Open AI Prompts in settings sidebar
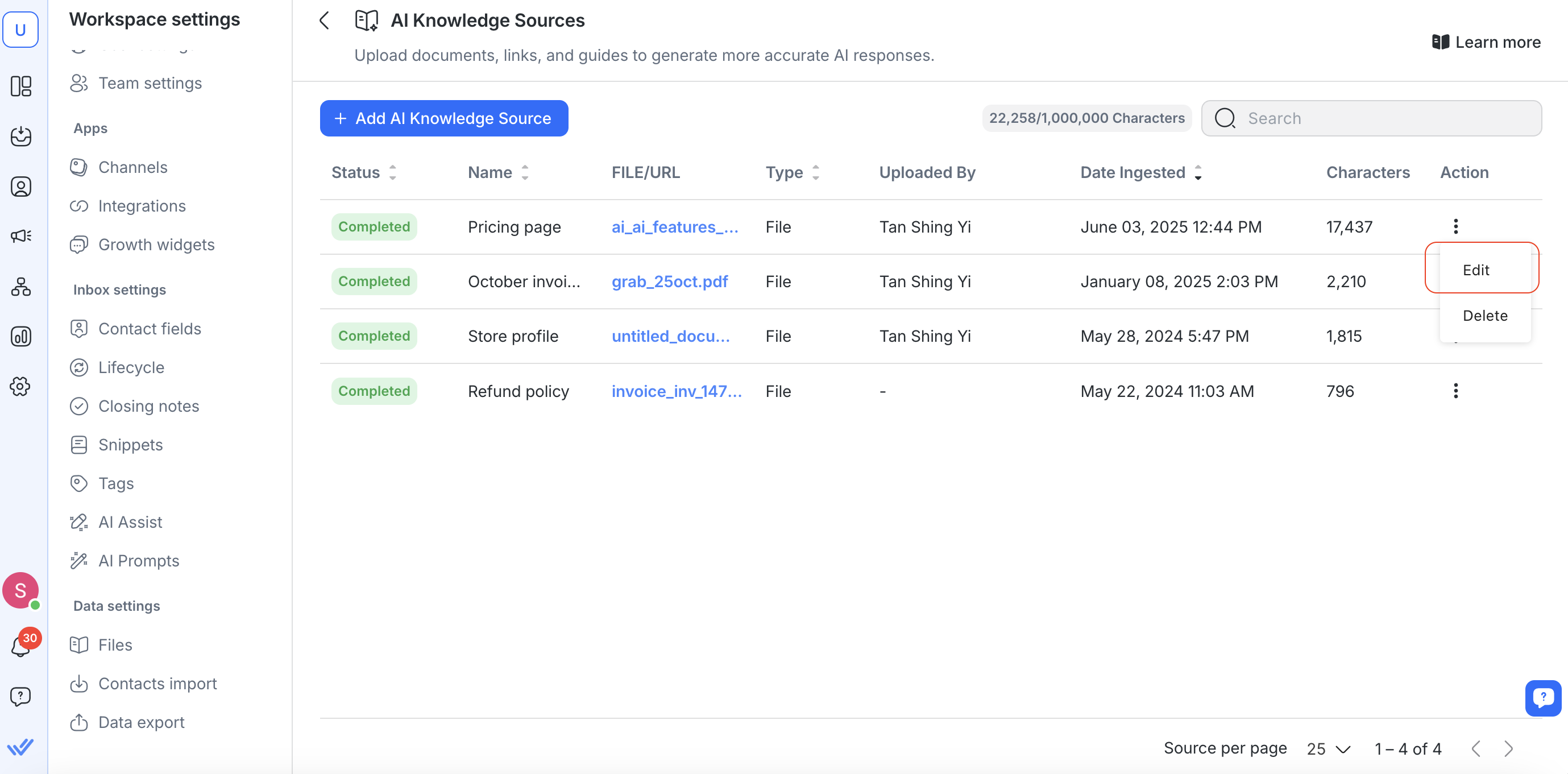Screen dimensions: 1568x774 [x=139, y=561]
